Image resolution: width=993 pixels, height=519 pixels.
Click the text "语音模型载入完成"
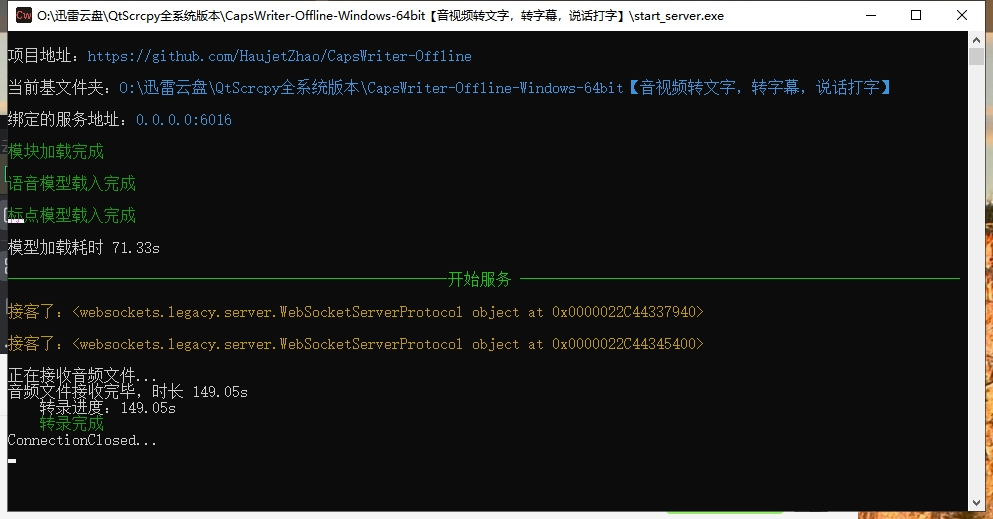72,184
